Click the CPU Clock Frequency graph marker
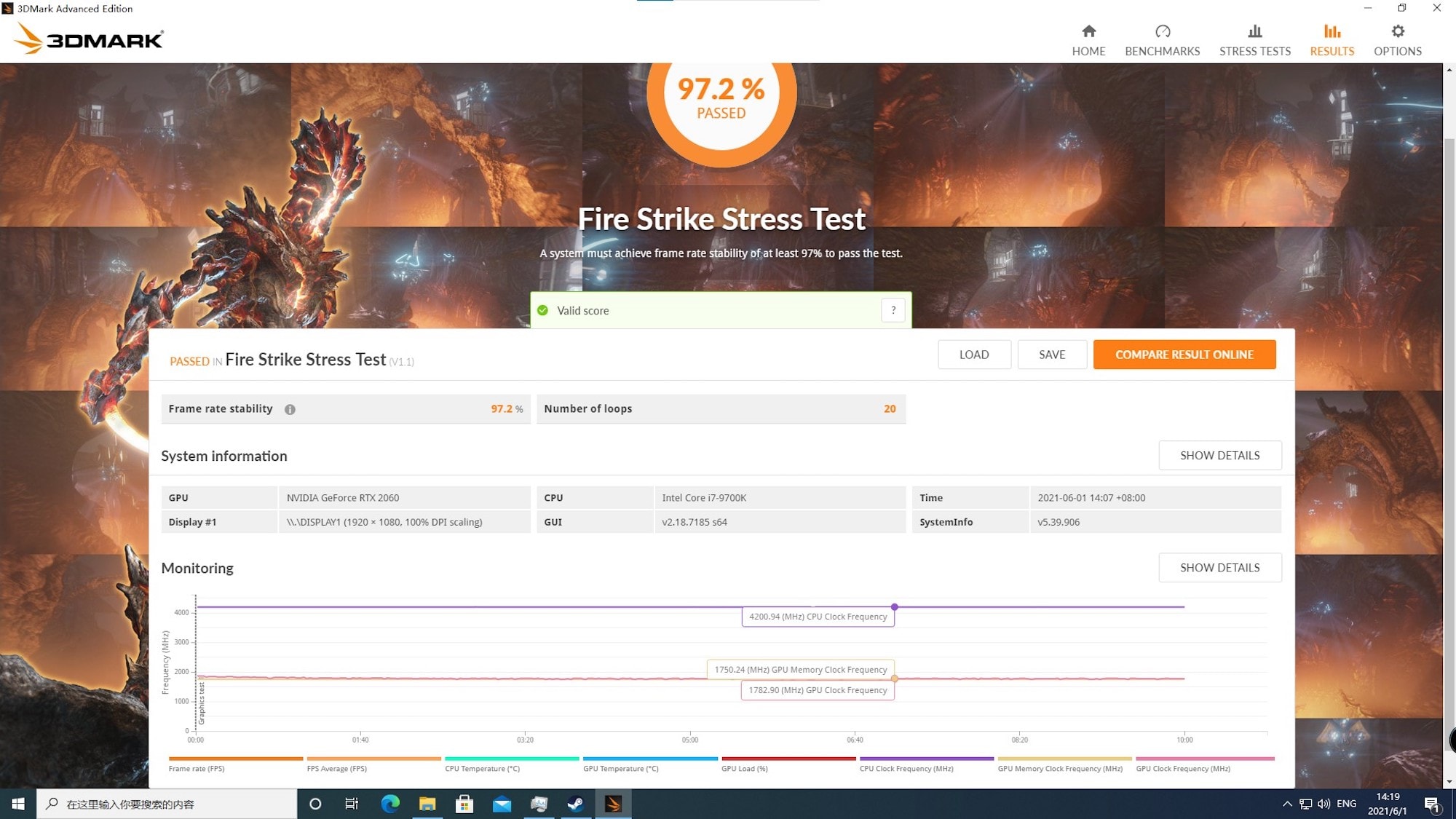The image size is (1456, 819). click(895, 606)
